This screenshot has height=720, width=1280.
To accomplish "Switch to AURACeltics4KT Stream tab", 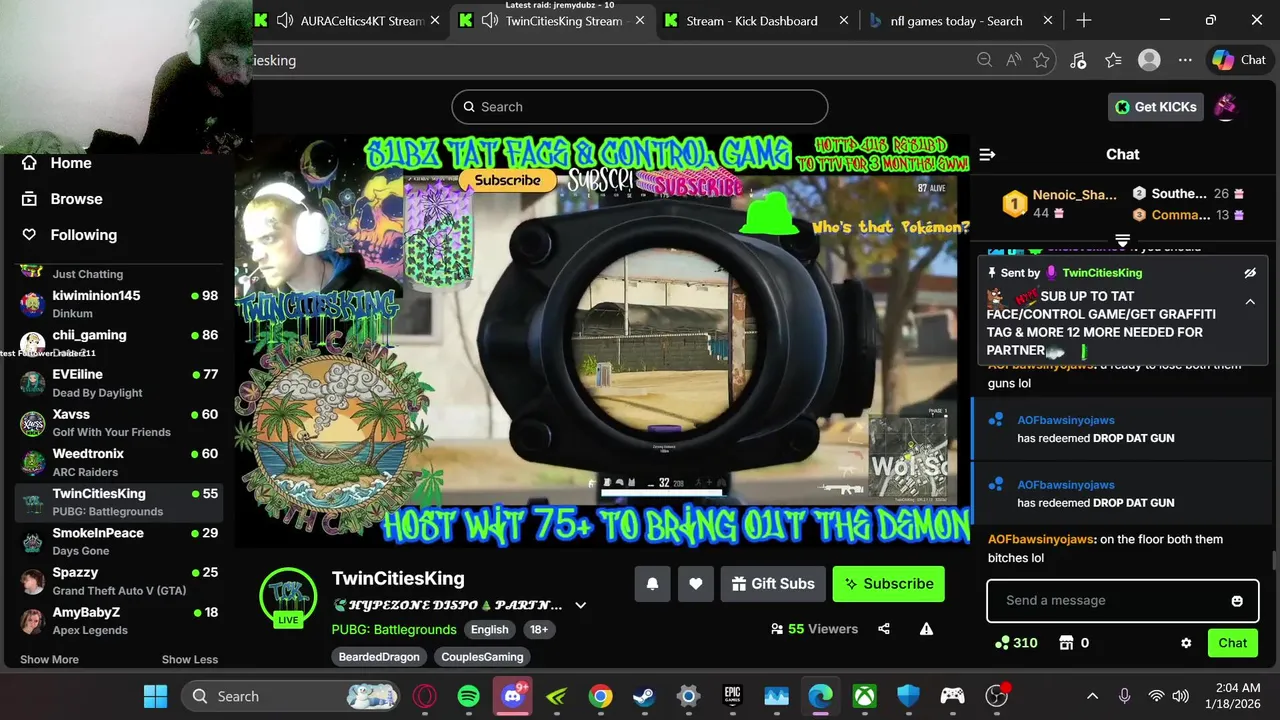I will point(350,20).
